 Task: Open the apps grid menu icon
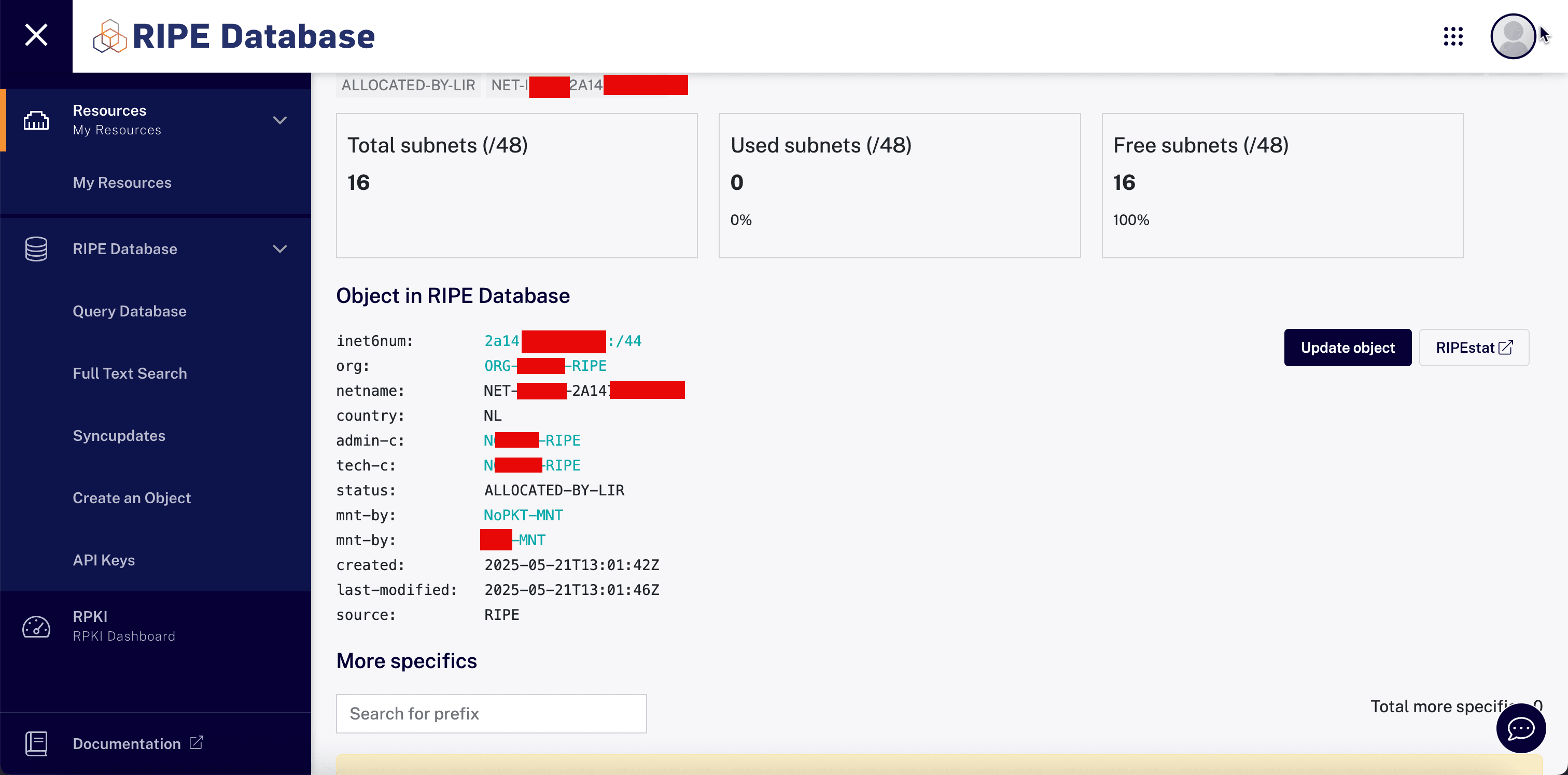click(1452, 36)
